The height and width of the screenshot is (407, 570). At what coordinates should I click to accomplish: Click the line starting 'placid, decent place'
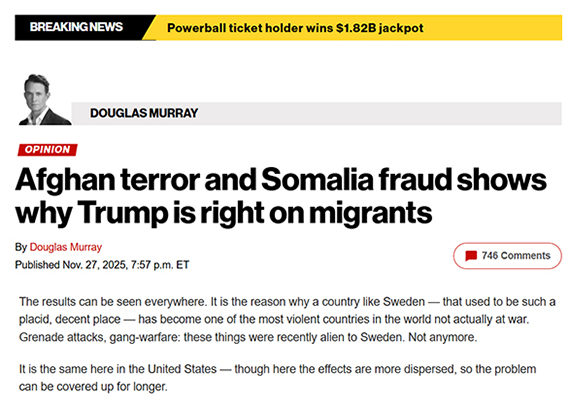(x=274, y=319)
